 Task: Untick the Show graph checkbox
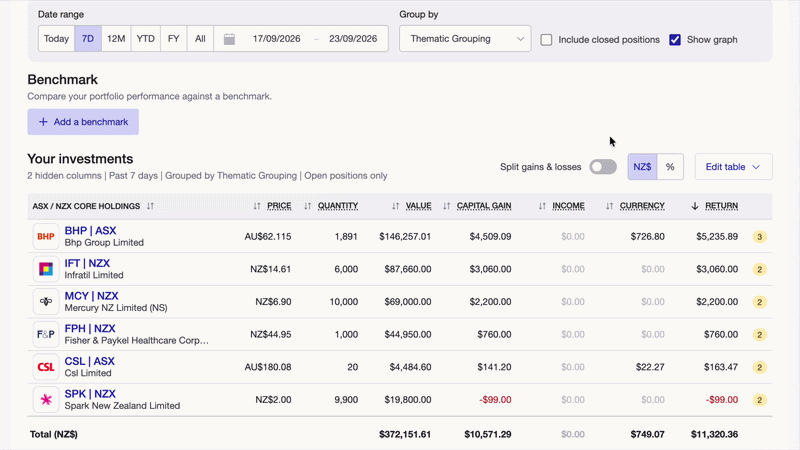coord(675,40)
